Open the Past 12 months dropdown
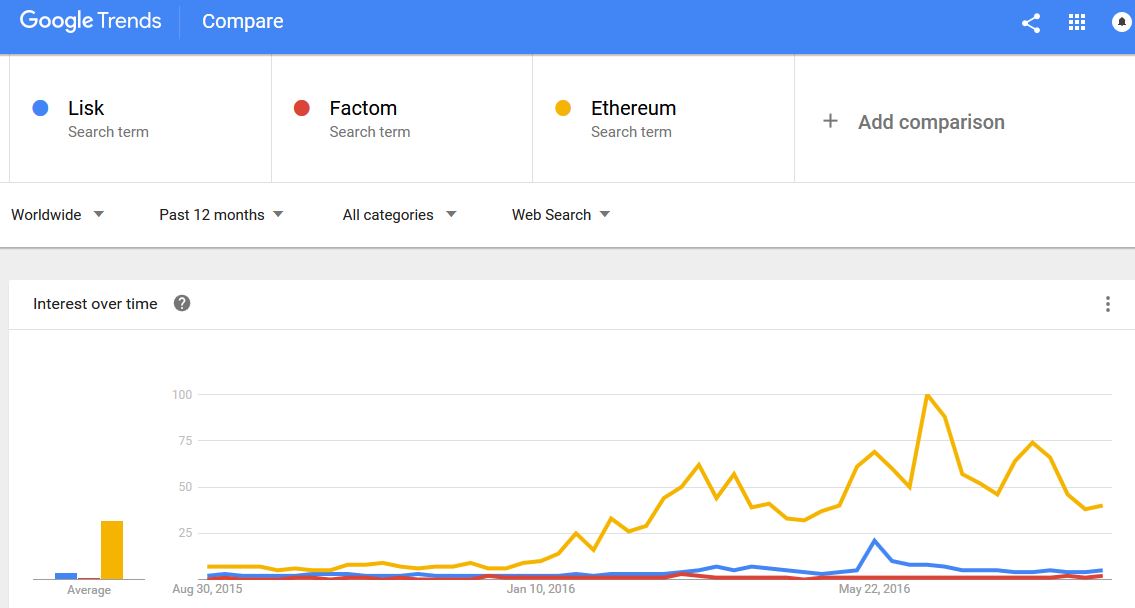The width and height of the screenshot is (1135, 608). click(221, 215)
